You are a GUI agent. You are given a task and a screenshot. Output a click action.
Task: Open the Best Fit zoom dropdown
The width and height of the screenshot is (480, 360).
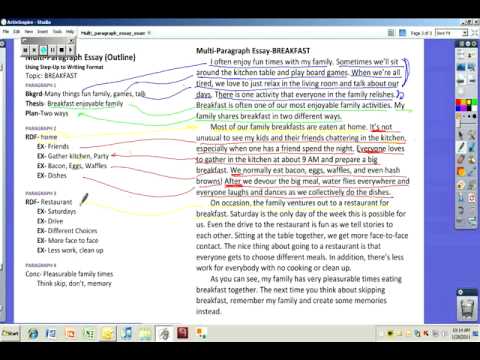tap(452, 33)
